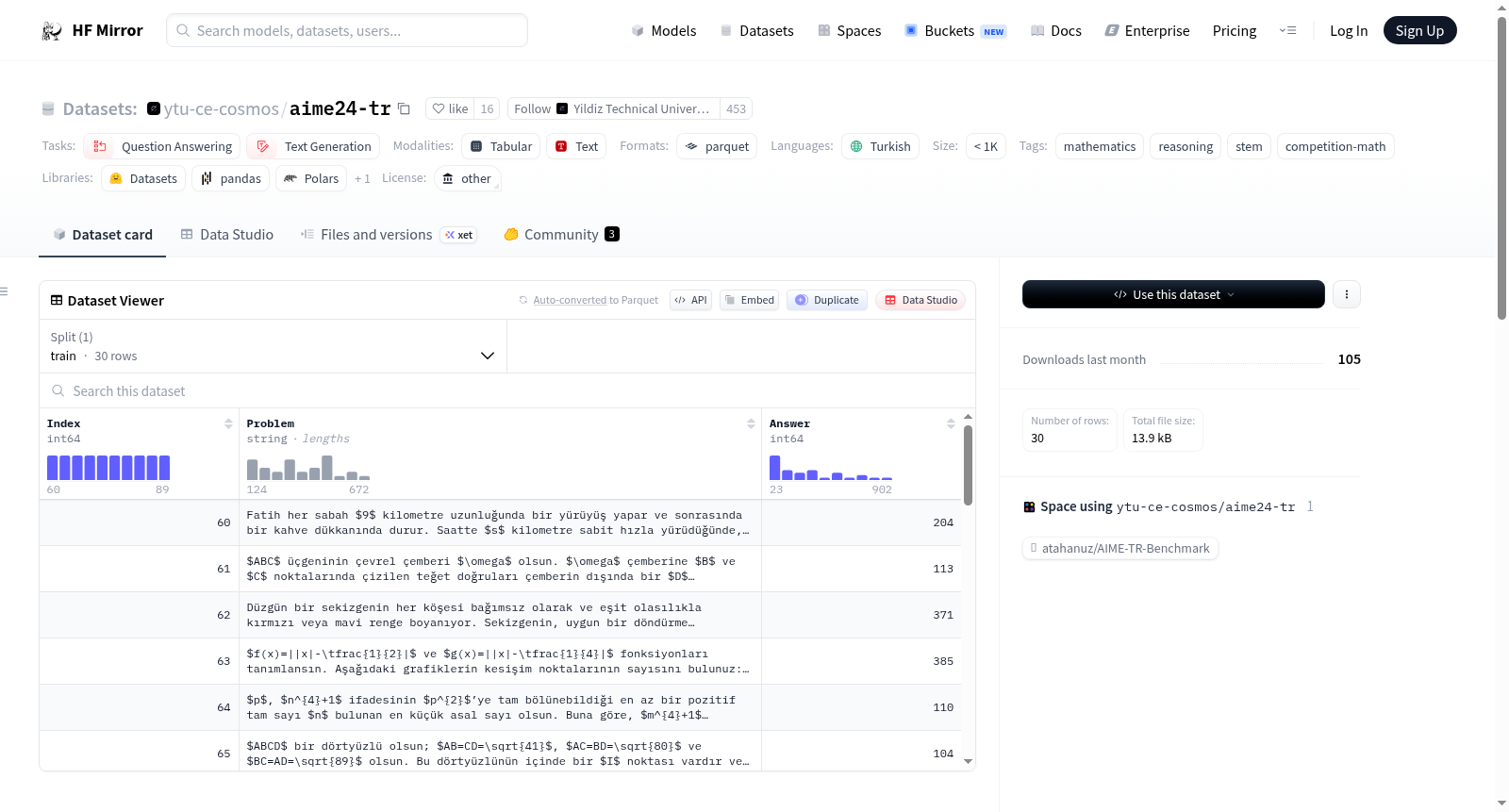Sort the Answer column using its sort icon
Image resolution: width=1509 pixels, height=812 pixels.
click(x=951, y=423)
